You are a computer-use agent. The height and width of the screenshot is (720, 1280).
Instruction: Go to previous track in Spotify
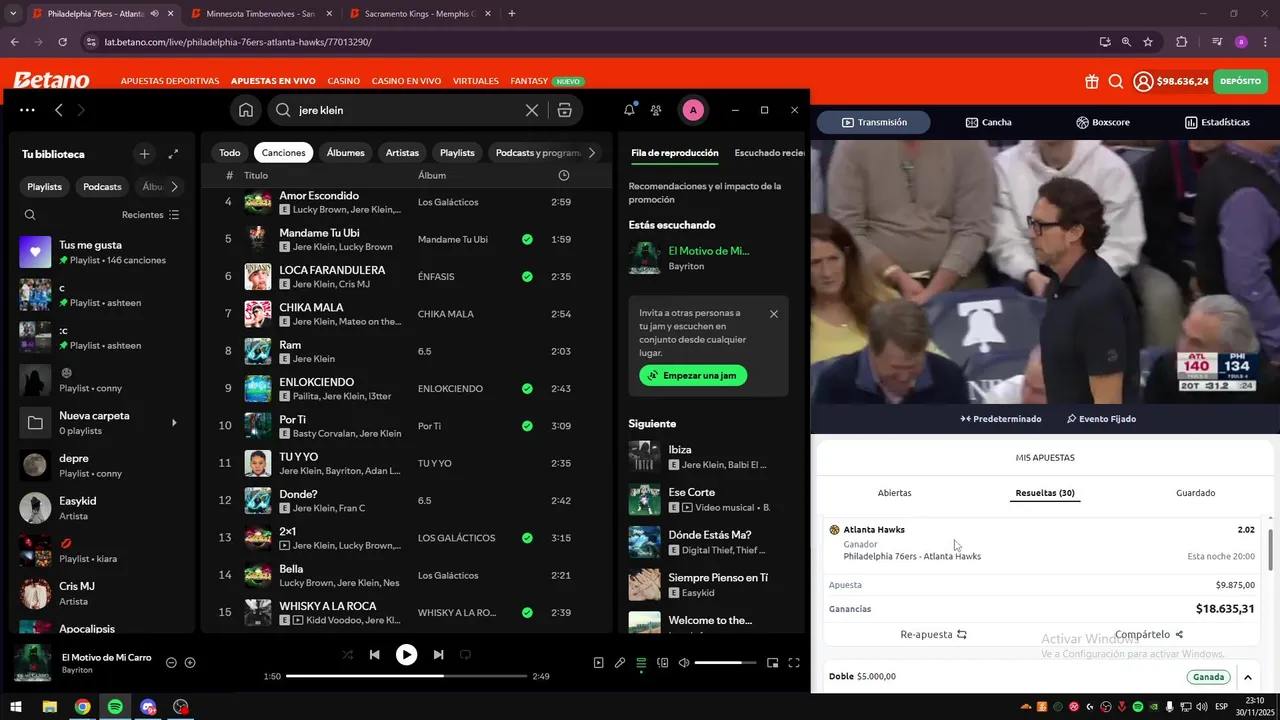374,655
